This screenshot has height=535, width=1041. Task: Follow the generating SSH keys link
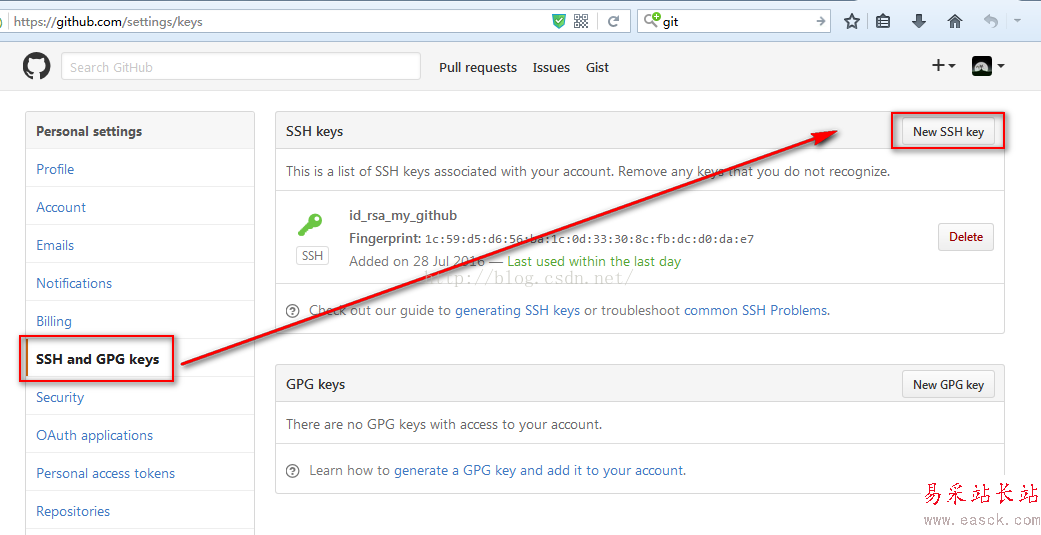pos(517,310)
